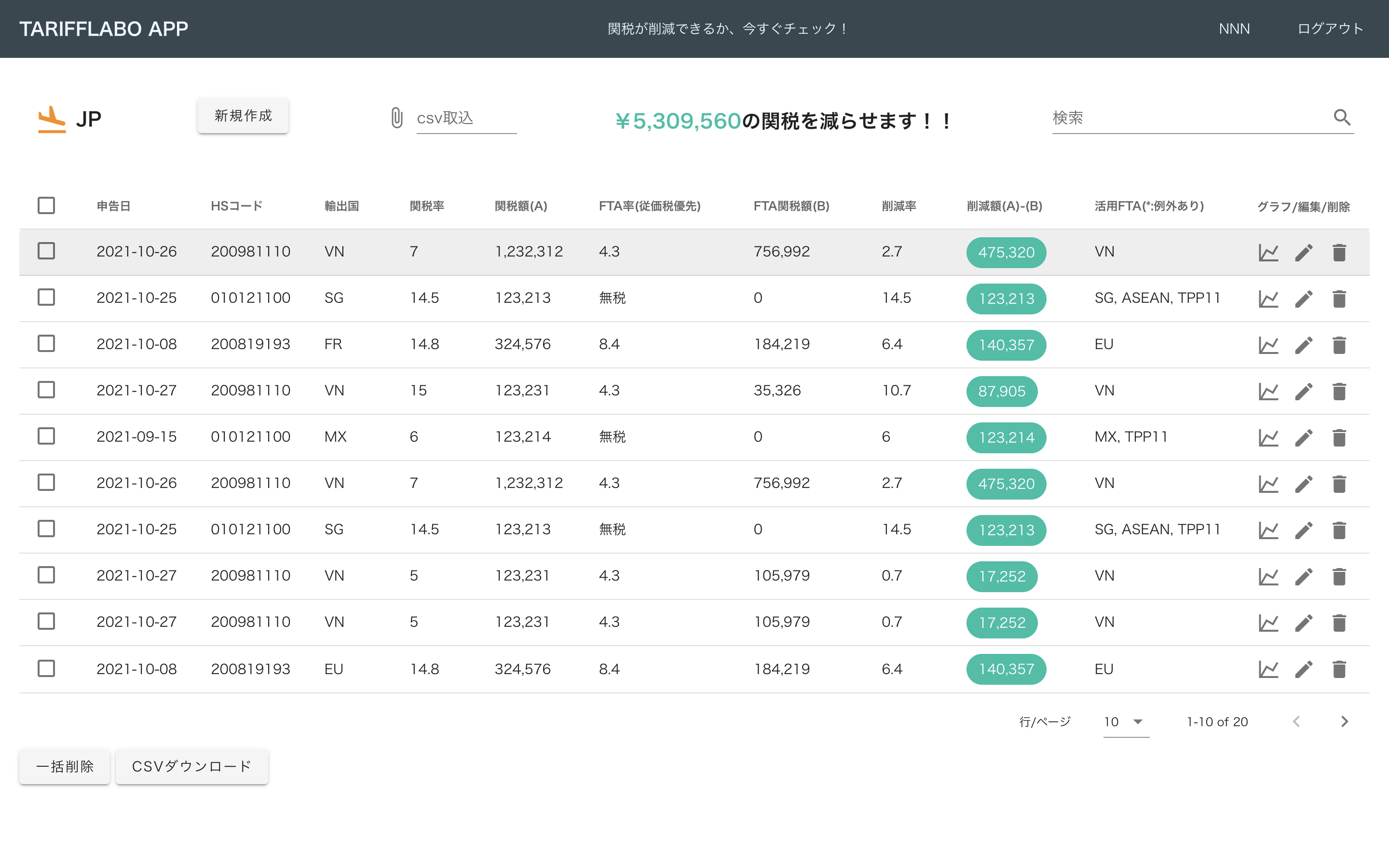
Task: Show graph for the MX, TPP11 row
Action: click(1268, 437)
